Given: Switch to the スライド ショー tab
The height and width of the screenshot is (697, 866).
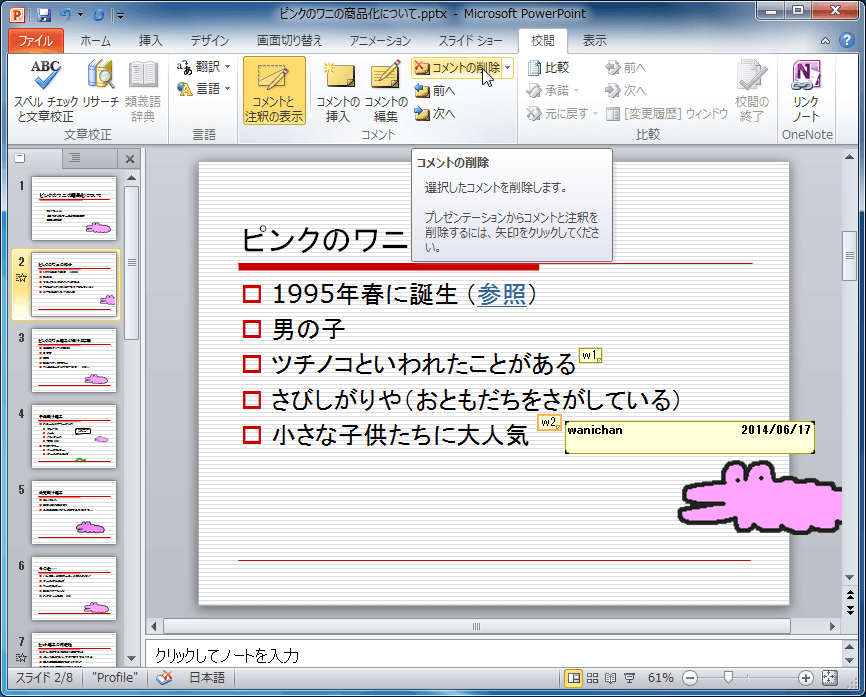Looking at the screenshot, I should [x=470, y=40].
